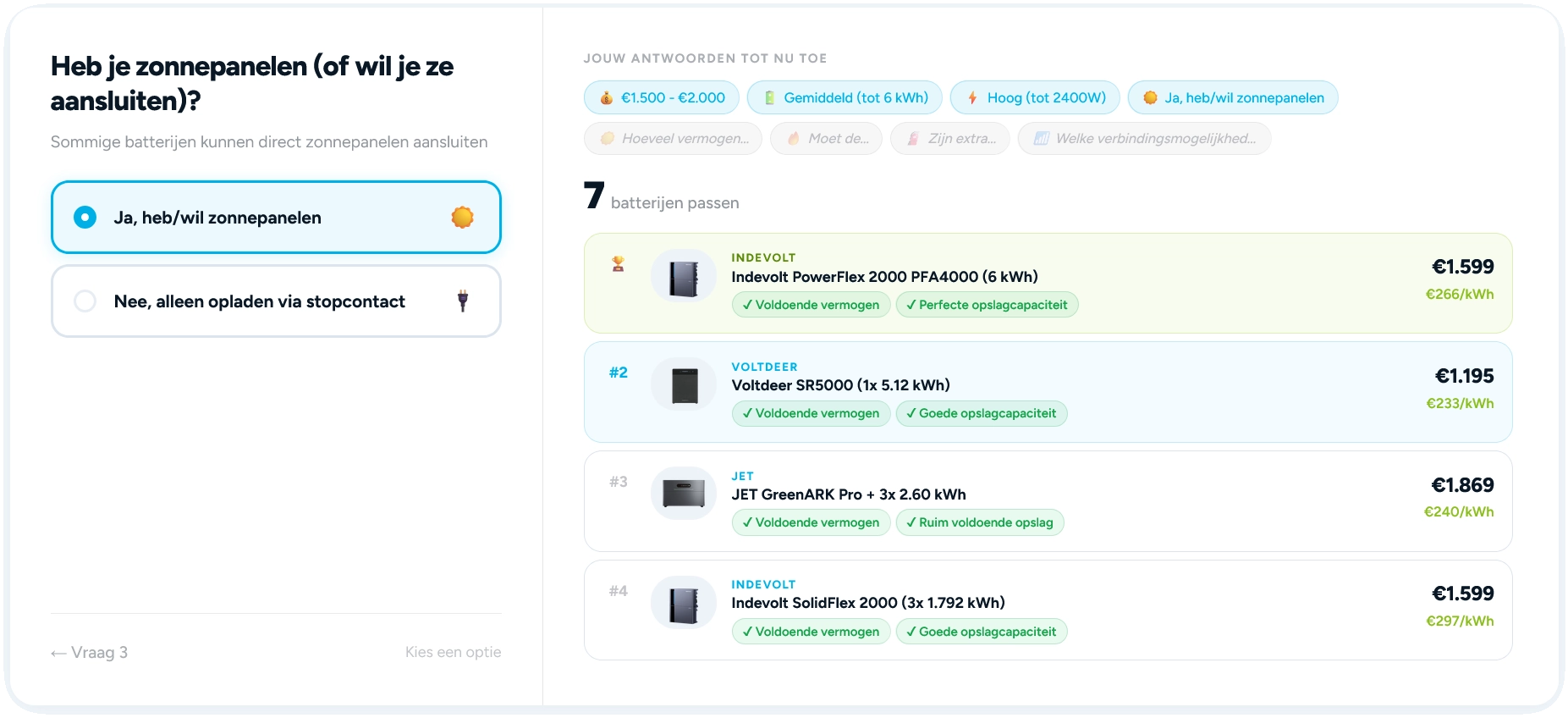Click the faded 'Zijn extra...' chip
This screenshot has height=718, width=1568.
pyautogui.click(x=949, y=139)
